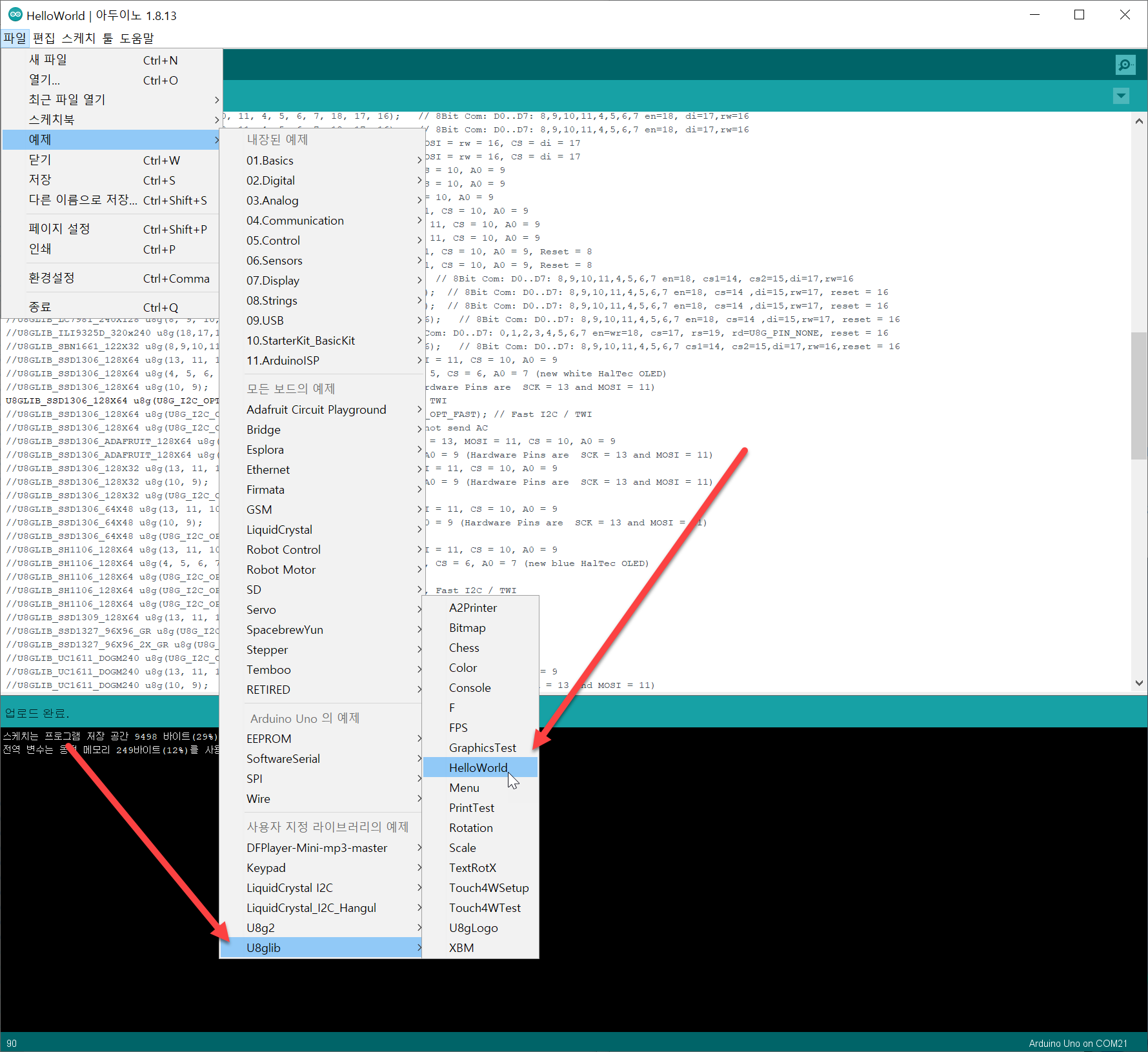Expand 10.StarterKit_BasicKit examples
Image resolution: width=1148 pixels, height=1052 pixels.
[321, 341]
